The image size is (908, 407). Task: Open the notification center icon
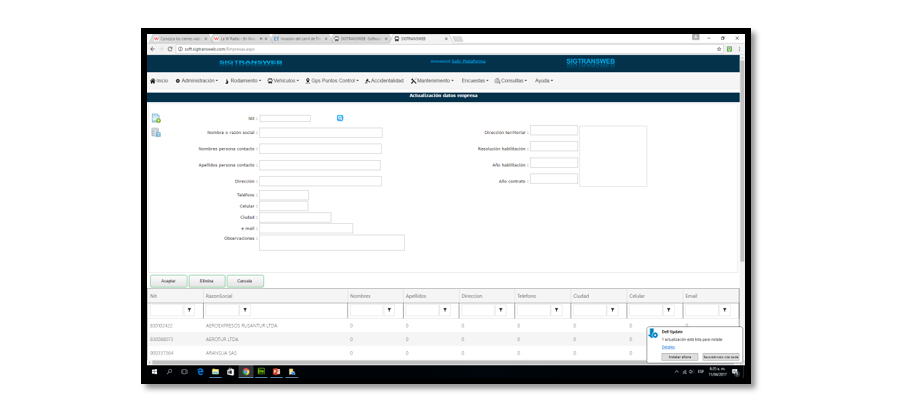point(735,372)
